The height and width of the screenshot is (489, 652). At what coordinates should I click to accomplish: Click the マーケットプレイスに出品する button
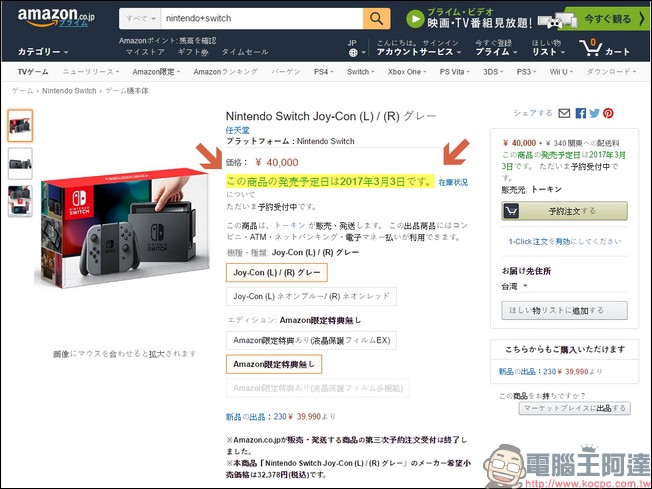pyautogui.click(x=575, y=408)
